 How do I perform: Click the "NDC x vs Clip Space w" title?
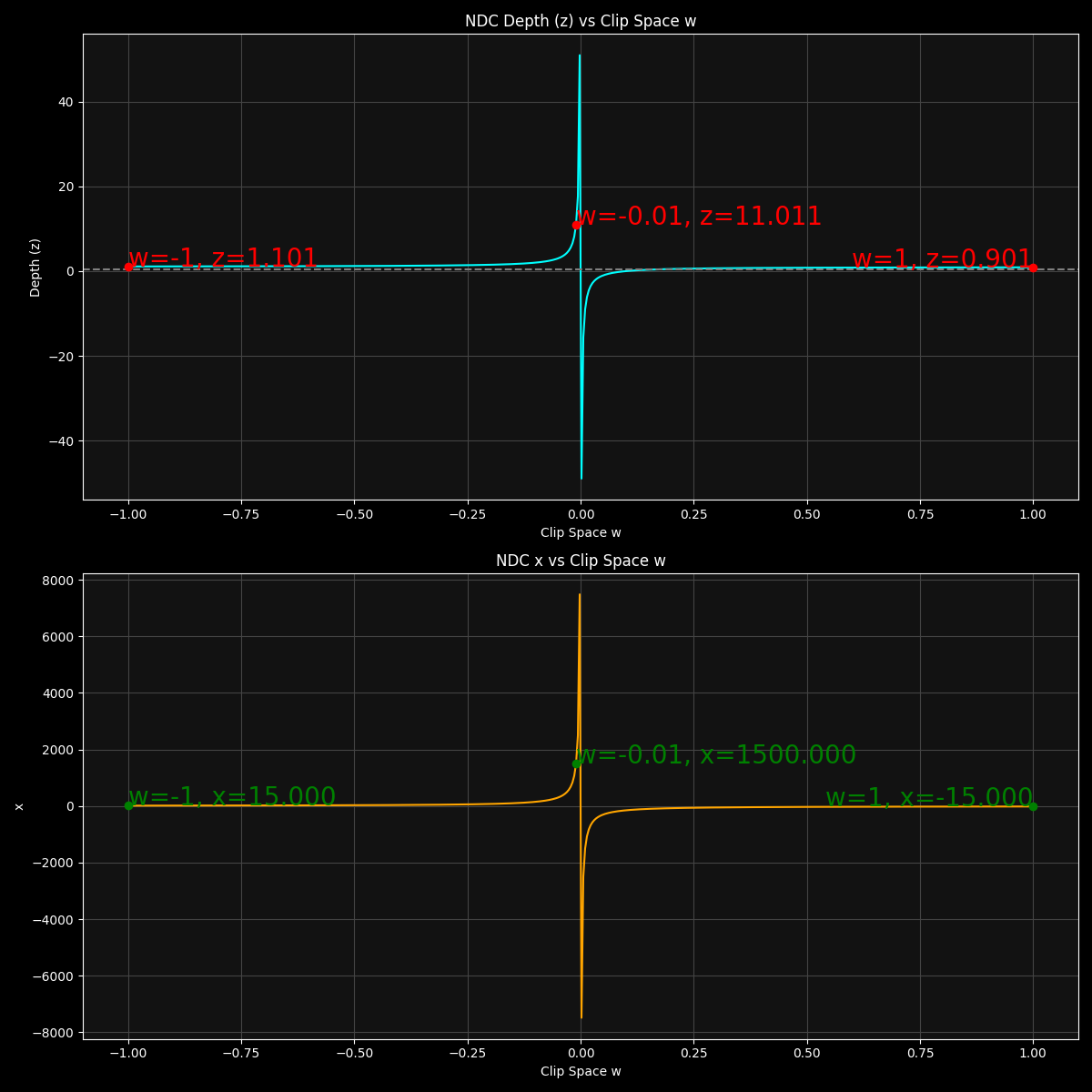[x=581, y=561]
